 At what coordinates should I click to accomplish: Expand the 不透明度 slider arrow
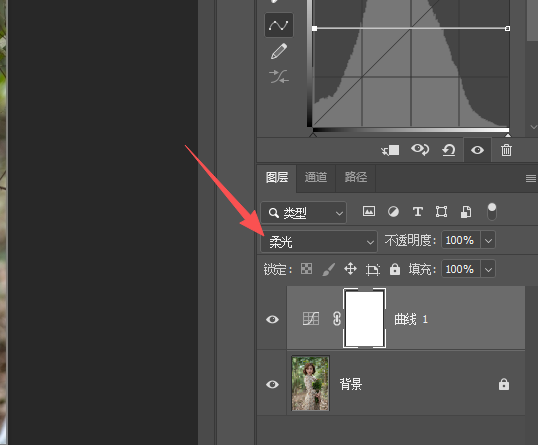click(x=488, y=240)
